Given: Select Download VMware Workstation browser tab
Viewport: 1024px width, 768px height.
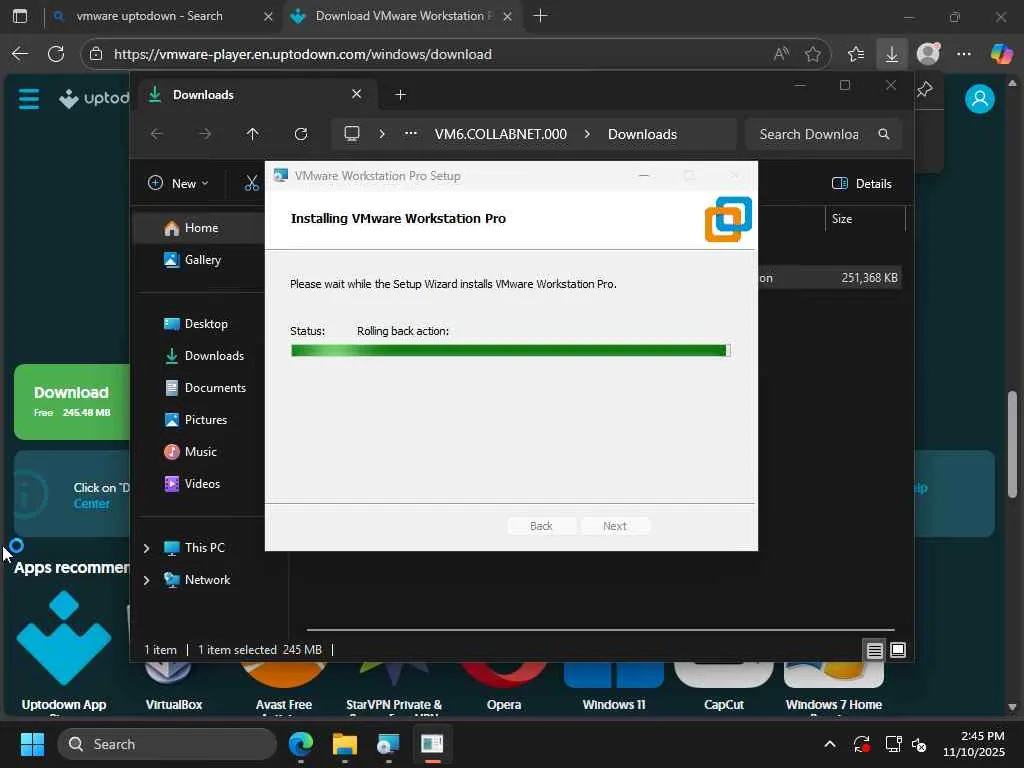Looking at the screenshot, I should point(400,16).
